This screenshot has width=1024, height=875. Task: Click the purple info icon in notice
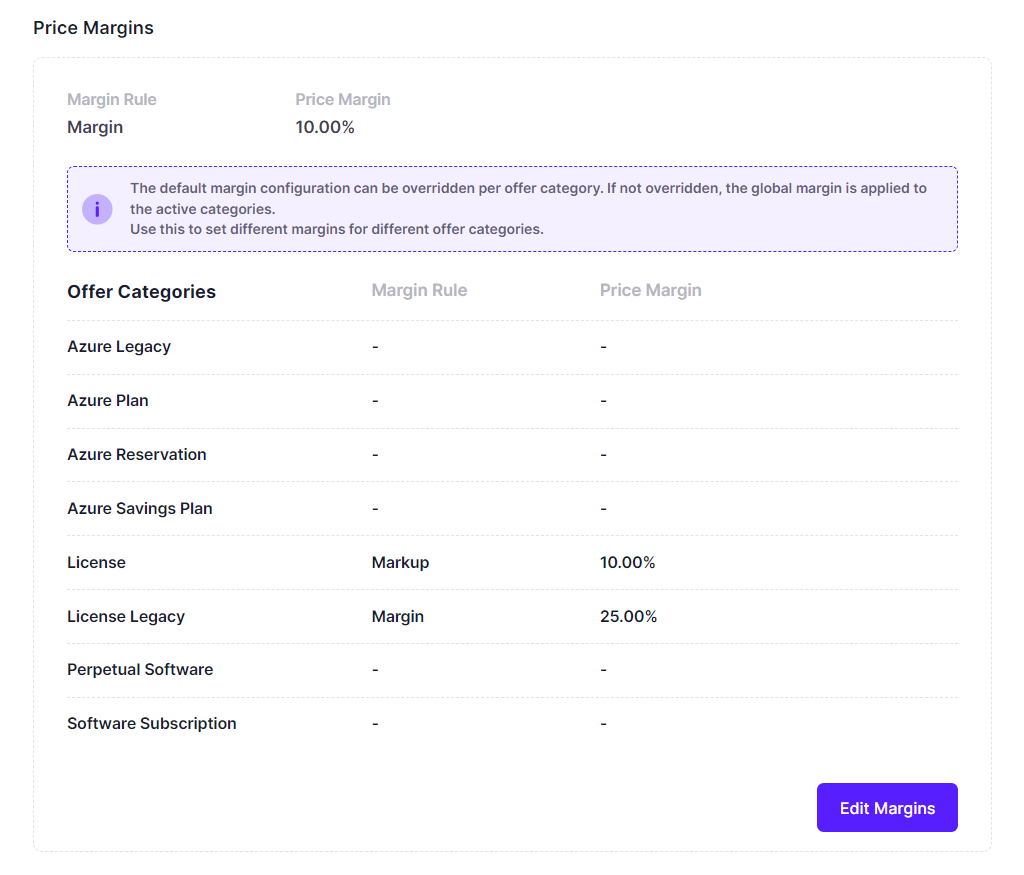pos(97,209)
